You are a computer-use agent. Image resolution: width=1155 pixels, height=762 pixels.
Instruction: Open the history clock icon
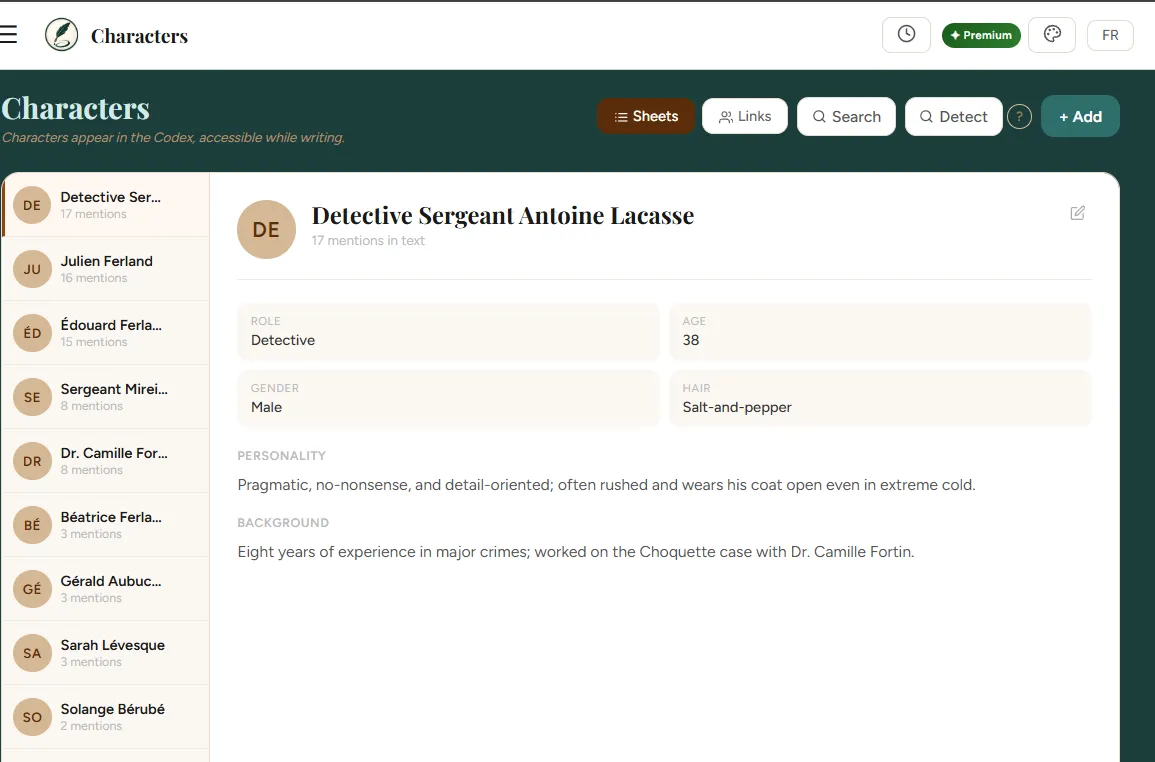pyautogui.click(x=906, y=35)
